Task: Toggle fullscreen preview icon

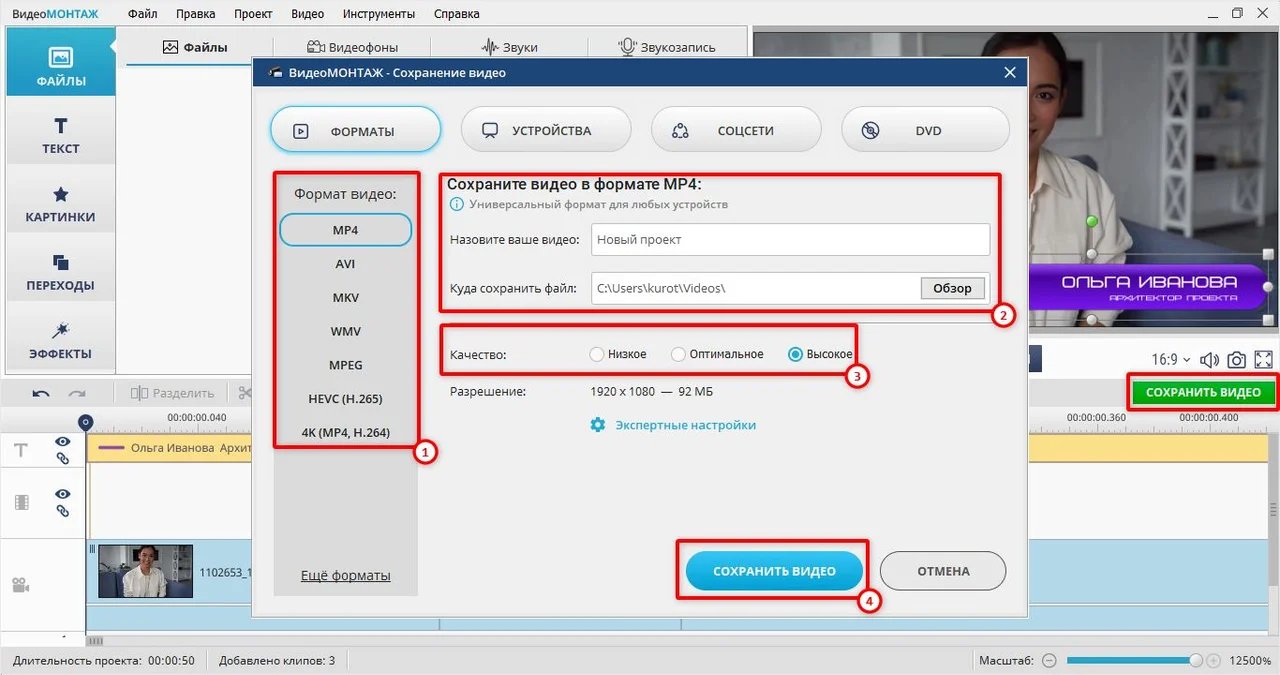Action: 1264,360
